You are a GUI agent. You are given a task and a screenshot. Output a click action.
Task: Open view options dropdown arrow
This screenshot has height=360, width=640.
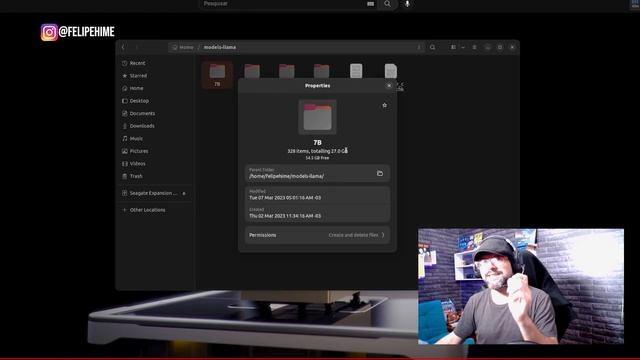[x=463, y=47]
